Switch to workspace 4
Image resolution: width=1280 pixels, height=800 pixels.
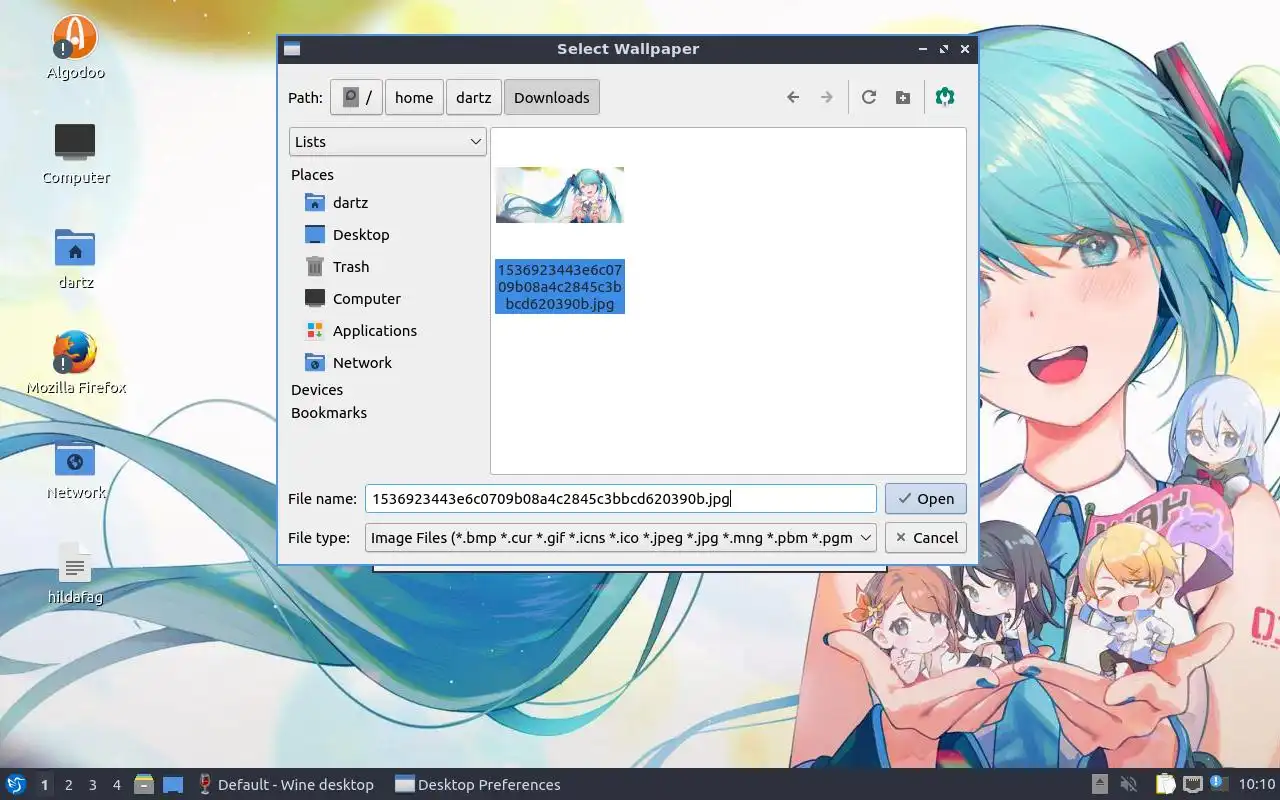[116, 785]
